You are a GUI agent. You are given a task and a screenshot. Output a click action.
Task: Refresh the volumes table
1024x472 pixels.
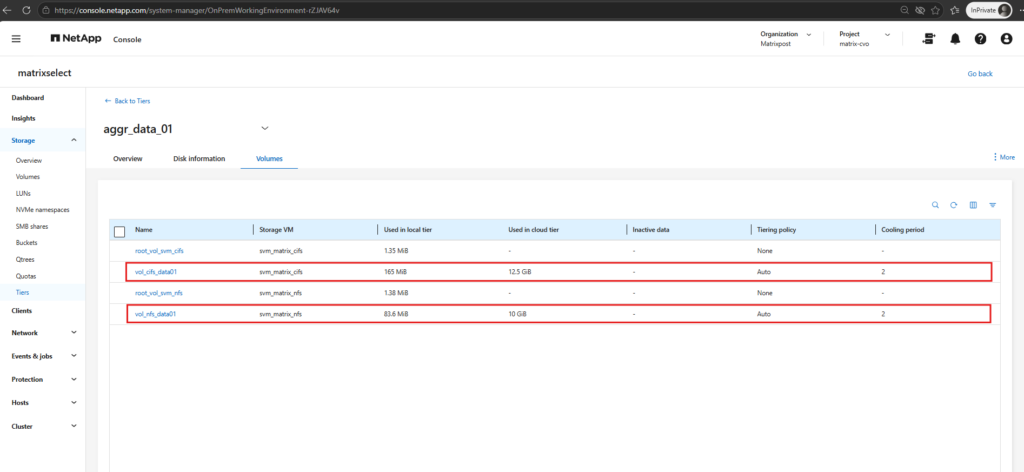[953, 205]
